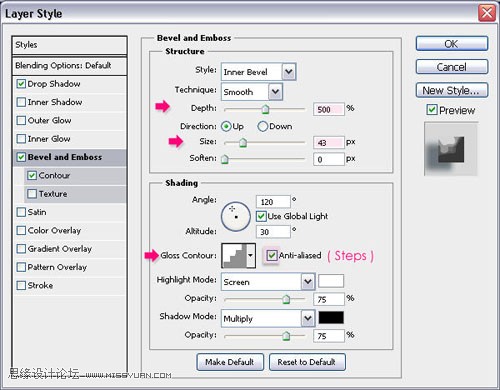
Task: Select the Down direction radio button
Action: [263, 126]
